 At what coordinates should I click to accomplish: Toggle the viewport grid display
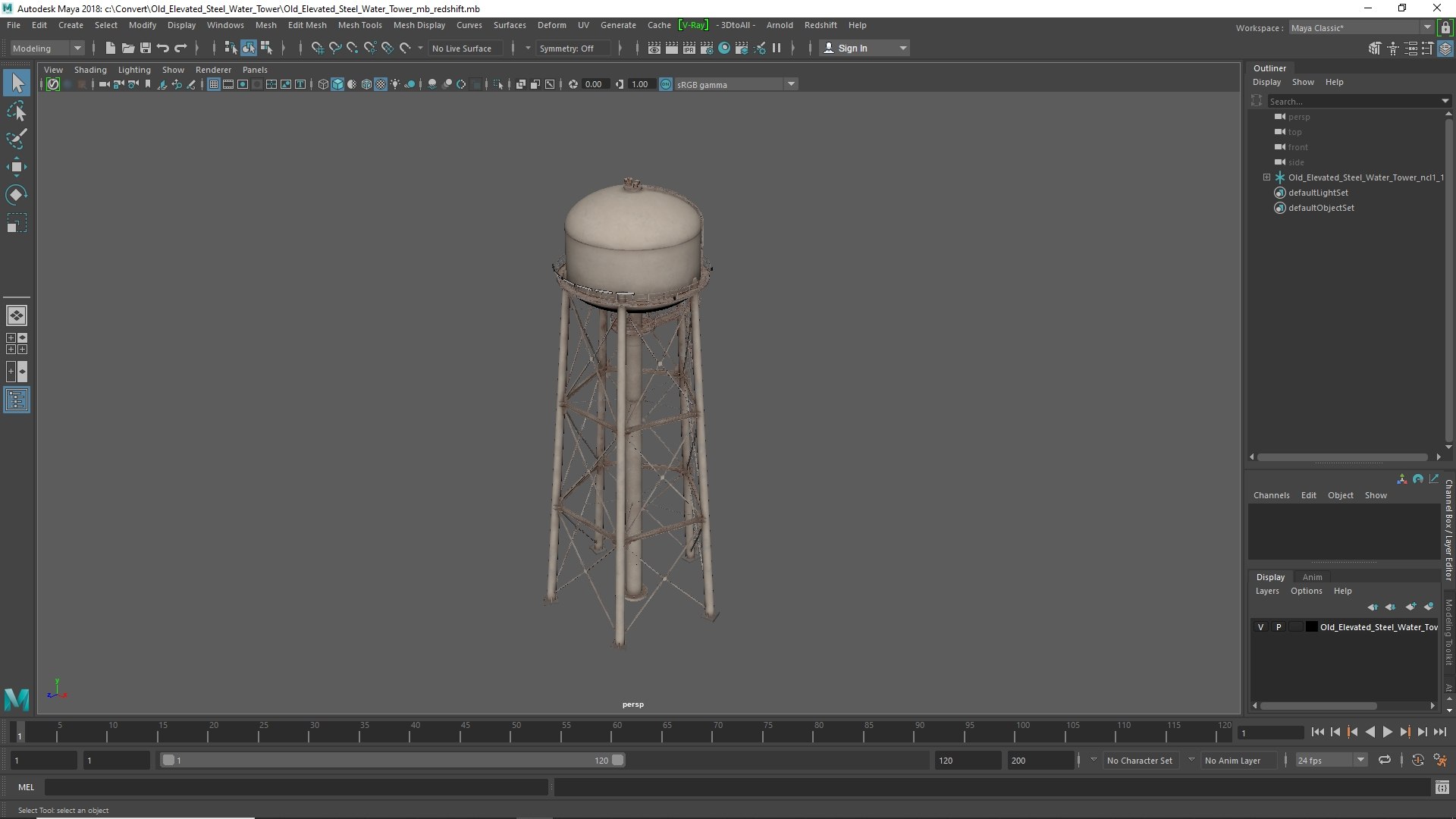(x=214, y=84)
